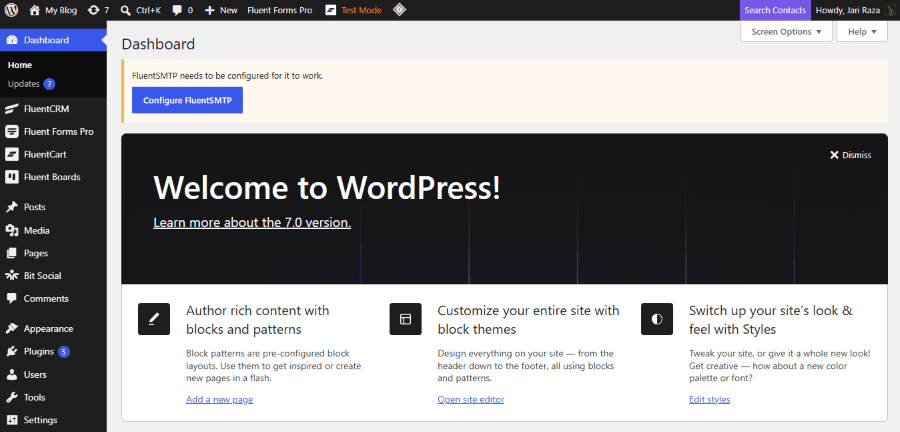
Task: Click the Pages sidebar icon
Action: (x=11, y=253)
